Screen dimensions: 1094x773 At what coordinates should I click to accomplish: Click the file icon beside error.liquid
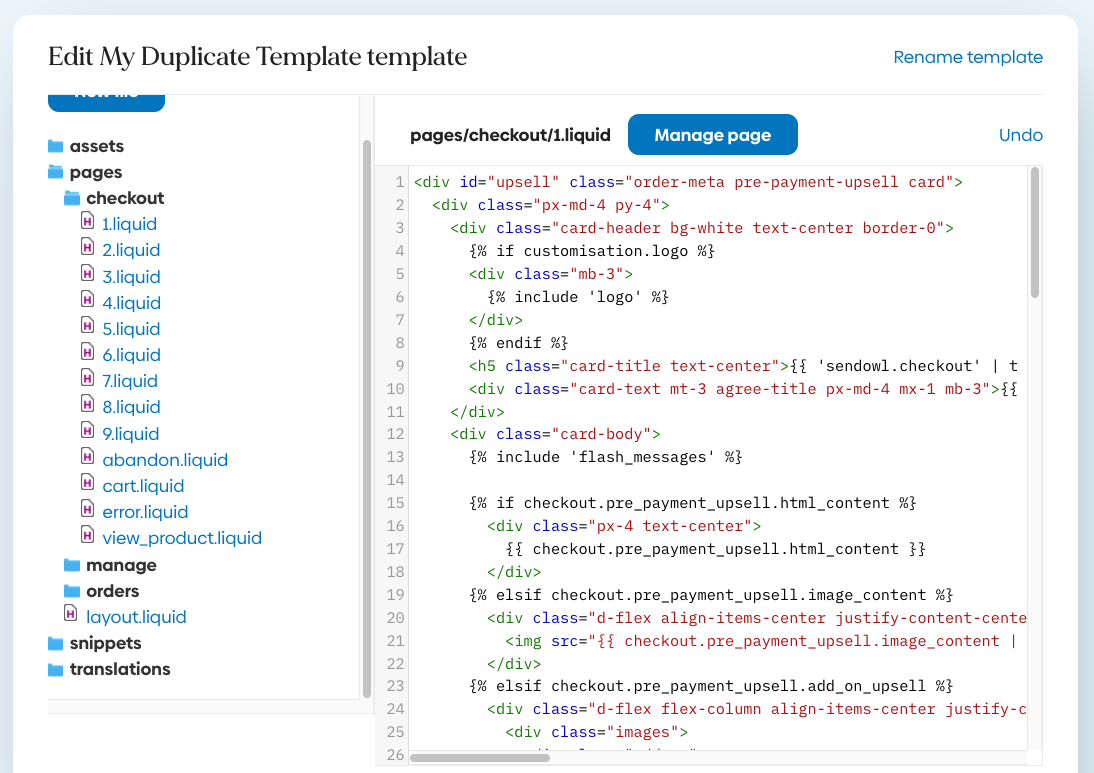tap(87, 509)
